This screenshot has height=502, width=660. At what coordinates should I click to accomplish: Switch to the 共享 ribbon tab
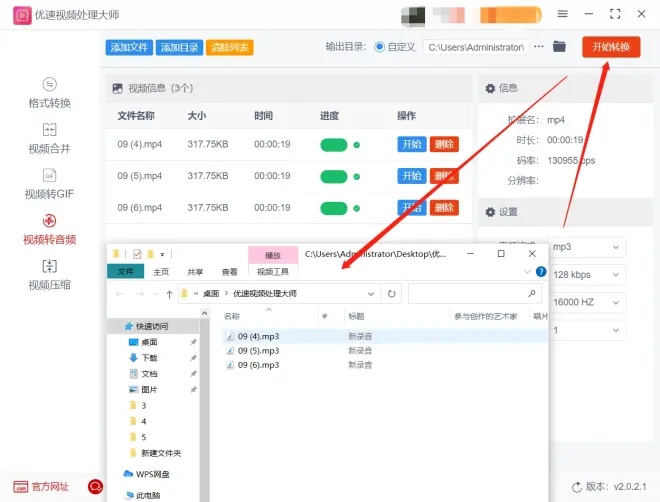(x=195, y=272)
